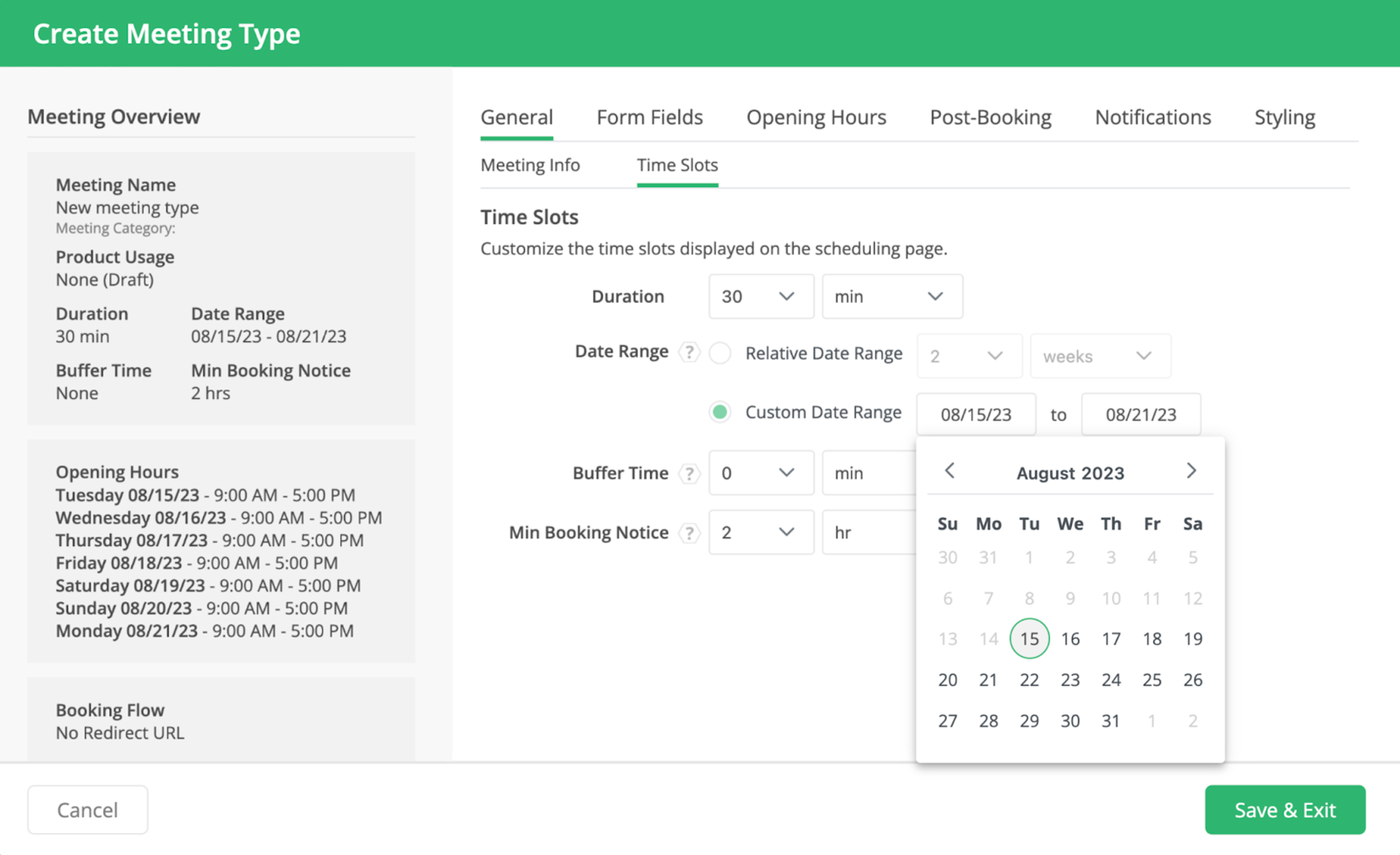Click the Buffer Time help question-mark icon
The height and width of the screenshot is (855, 1400).
click(689, 473)
